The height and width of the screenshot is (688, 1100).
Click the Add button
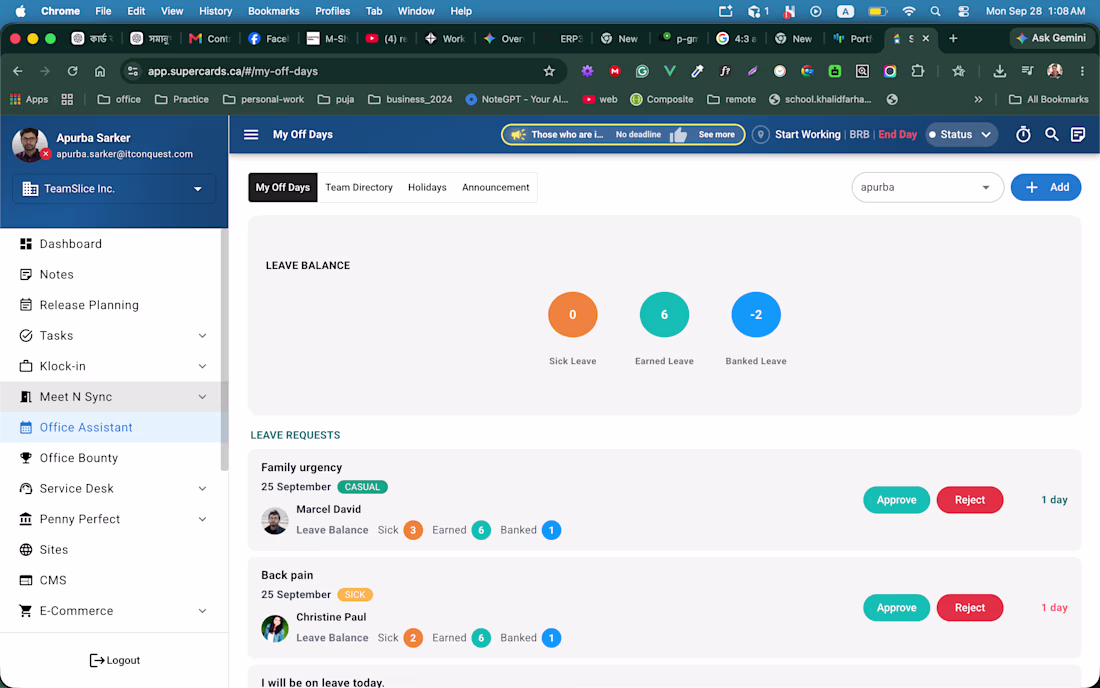pyautogui.click(x=1045, y=187)
